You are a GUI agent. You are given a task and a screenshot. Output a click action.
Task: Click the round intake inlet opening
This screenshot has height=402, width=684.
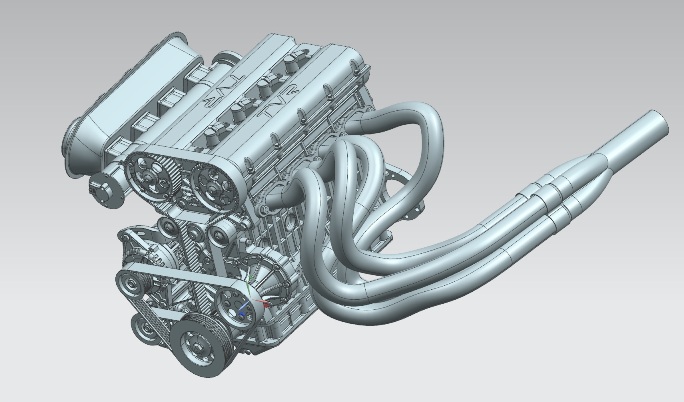76,153
